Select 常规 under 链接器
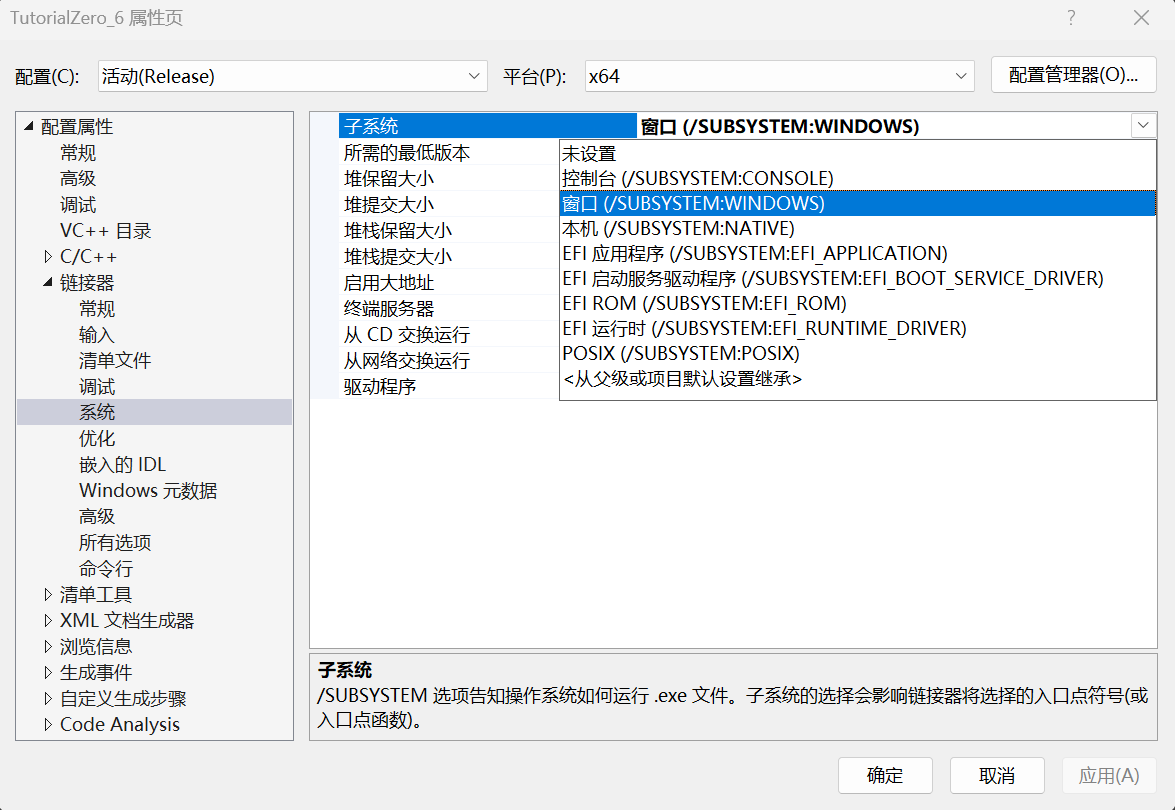Image resolution: width=1175 pixels, height=810 pixels. (x=97, y=309)
